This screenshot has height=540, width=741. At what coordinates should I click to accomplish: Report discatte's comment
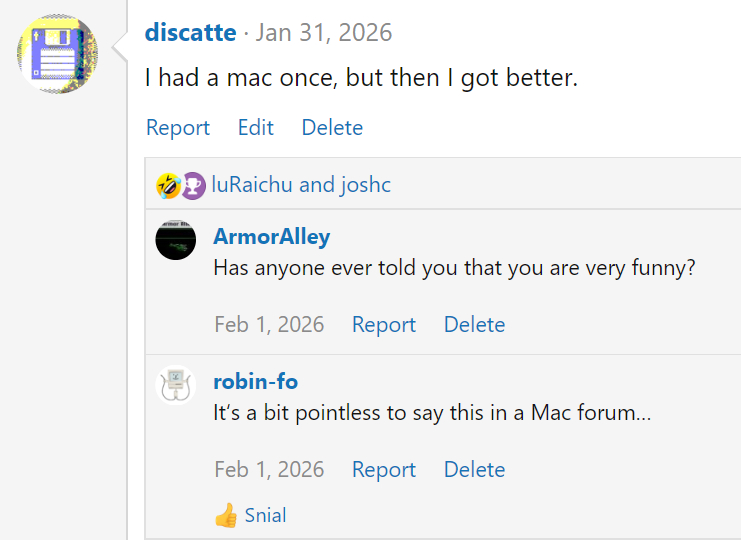pos(178,128)
